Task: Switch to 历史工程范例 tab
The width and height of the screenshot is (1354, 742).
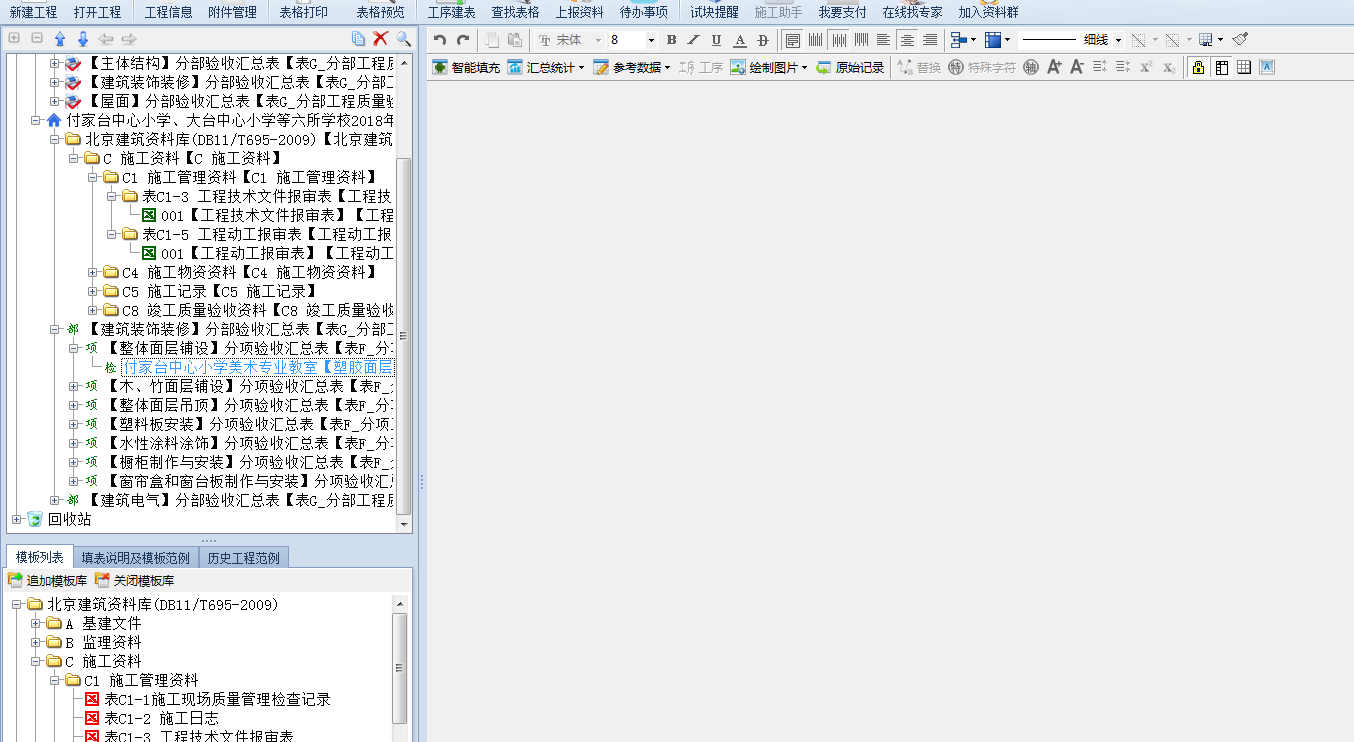Action: coord(244,557)
